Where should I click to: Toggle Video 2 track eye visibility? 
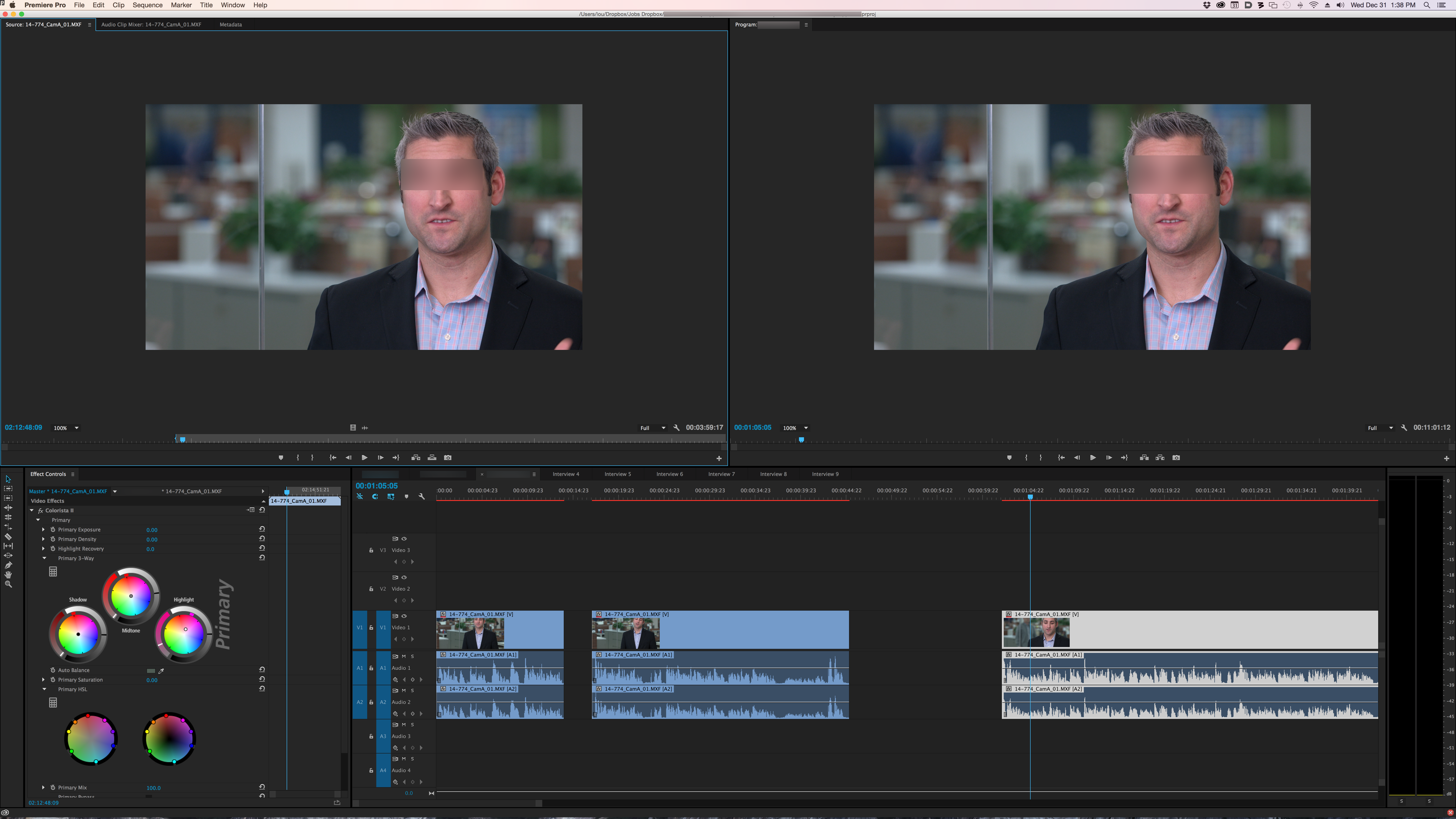coord(404,577)
